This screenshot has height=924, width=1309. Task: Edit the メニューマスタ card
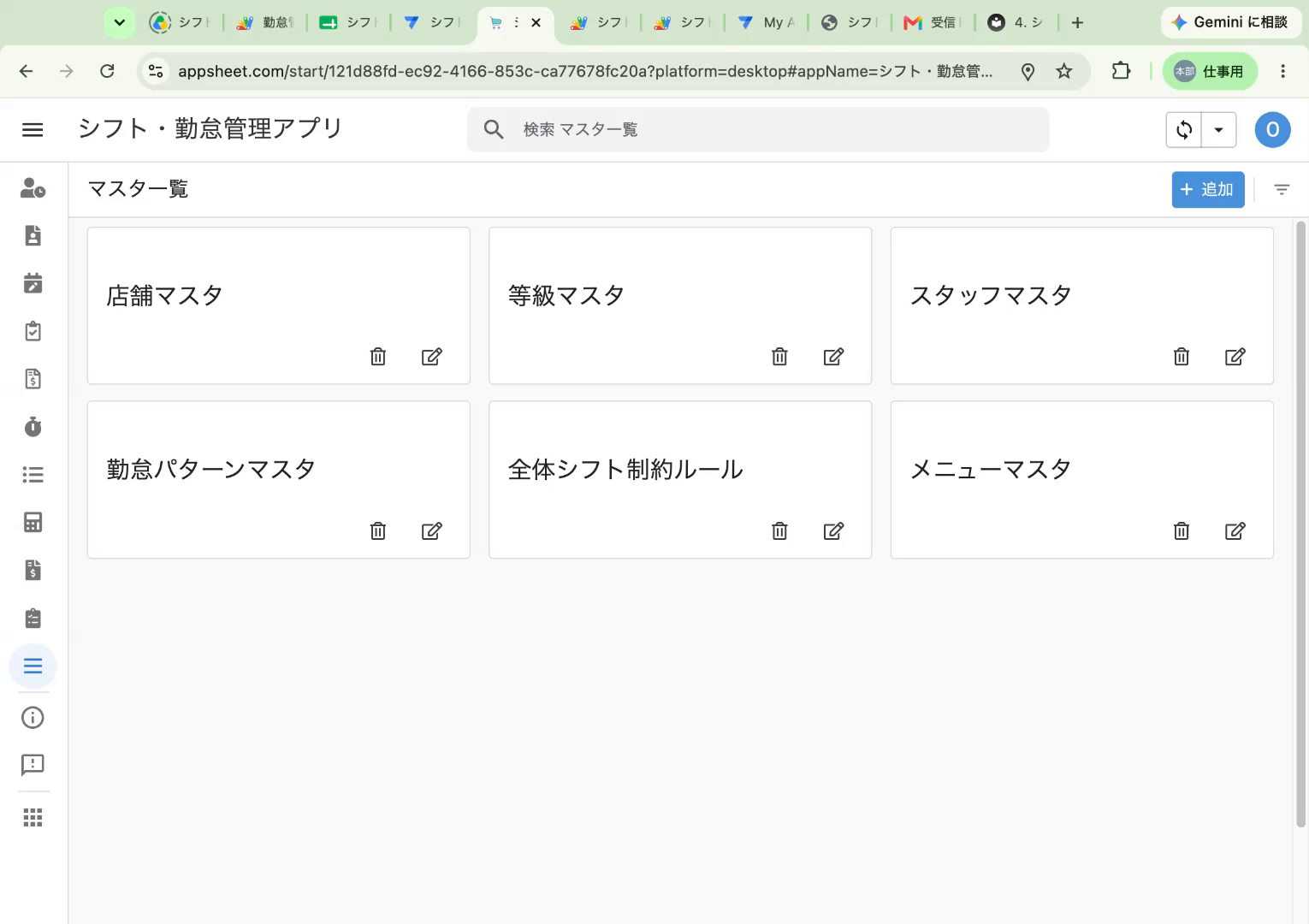pos(1235,531)
